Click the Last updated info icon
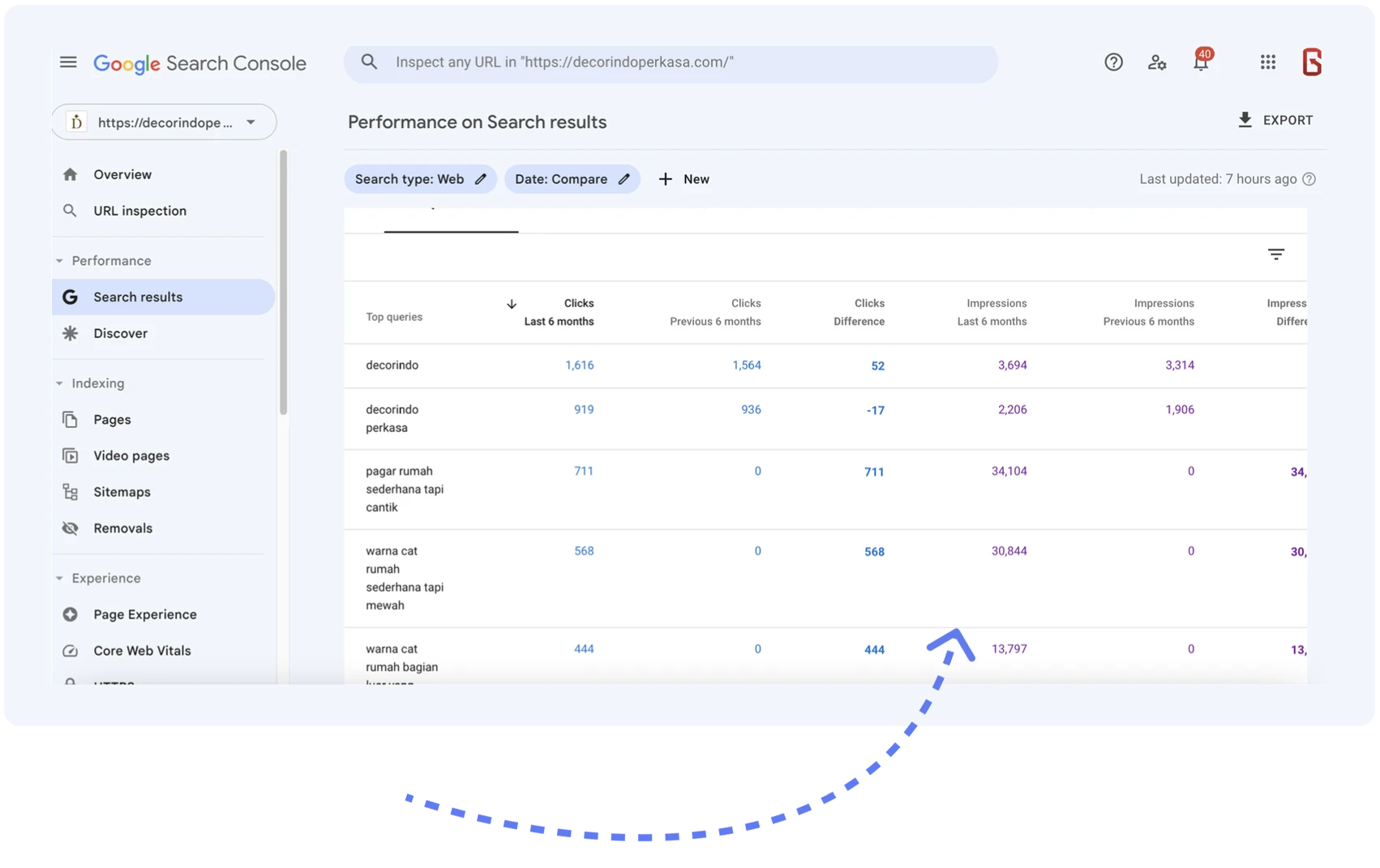The height and width of the screenshot is (868, 1380). pos(1309,179)
